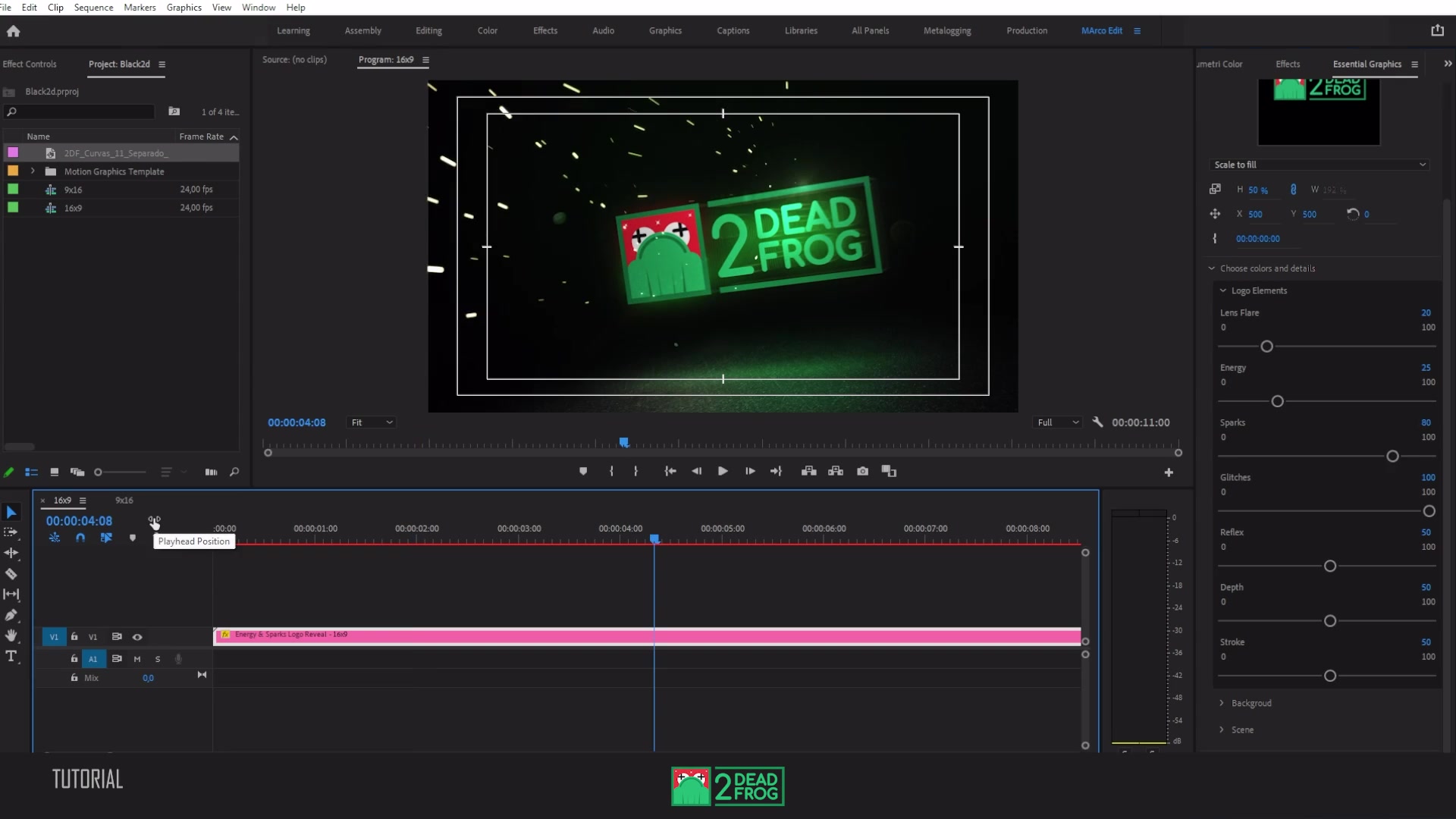Select the Razor tool
The width and height of the screenshot is (1456, 819).
(x=11, y=574)
